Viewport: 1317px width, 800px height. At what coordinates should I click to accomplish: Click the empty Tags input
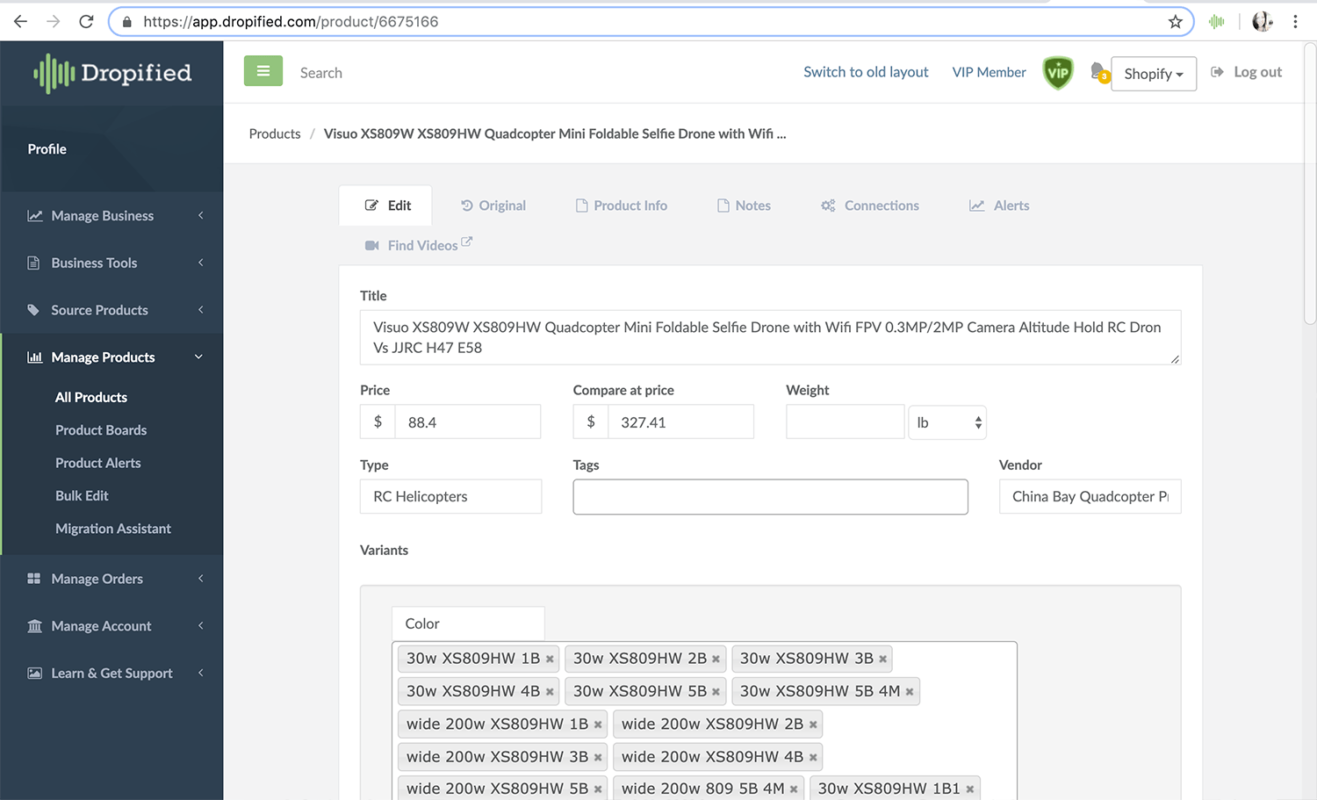[770, 497]
